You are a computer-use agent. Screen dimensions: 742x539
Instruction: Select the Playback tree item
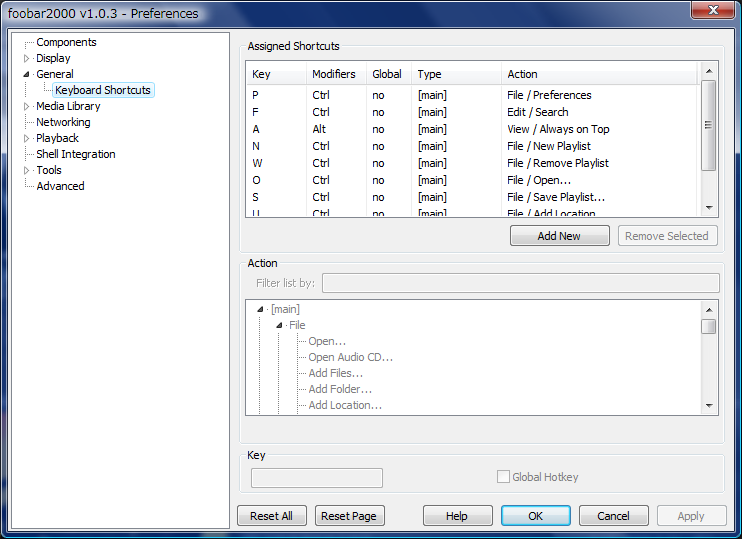(x=57, y=138)
